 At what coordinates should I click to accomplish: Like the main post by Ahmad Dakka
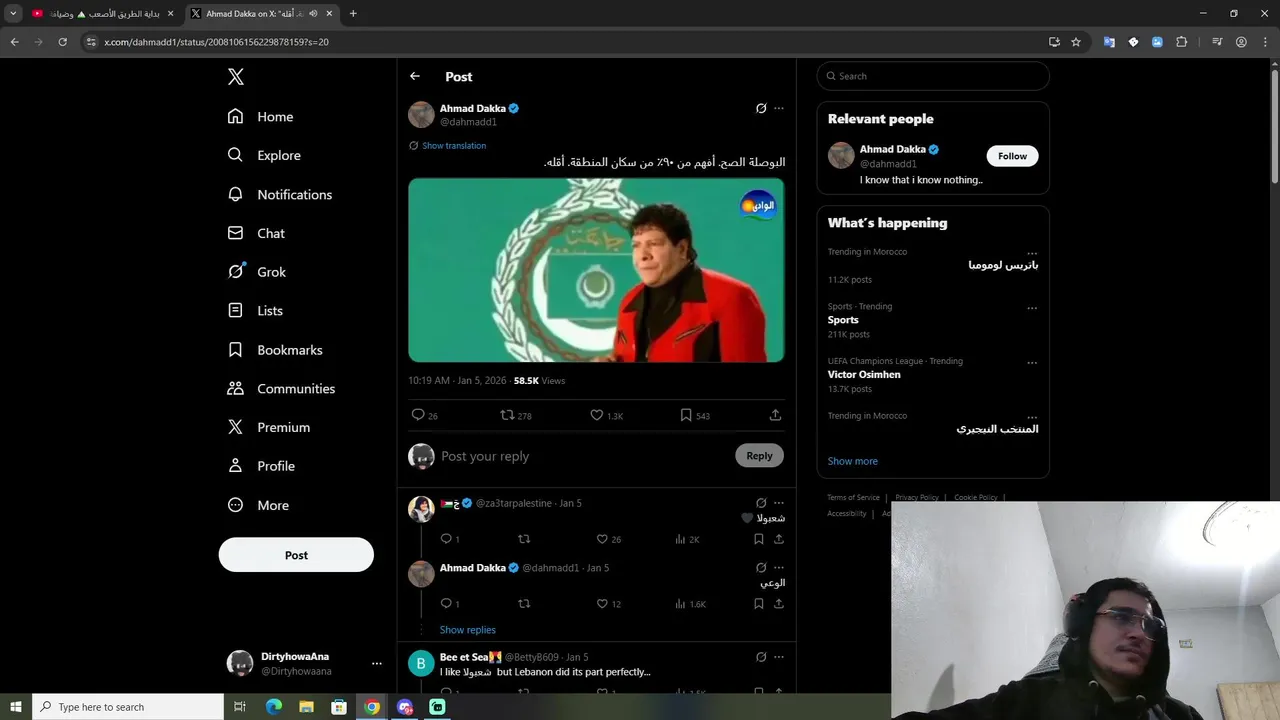pos(597,415)
